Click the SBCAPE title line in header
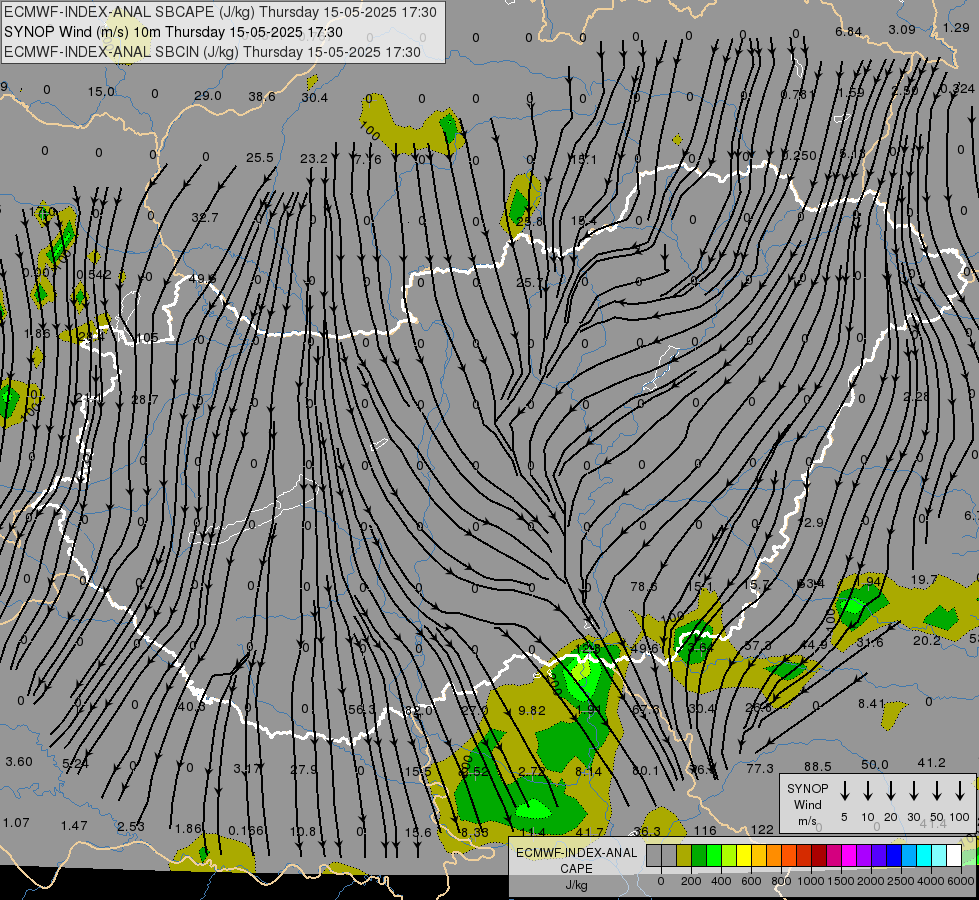The image size is (979, 900). pyautogui.click(x=220, y=12)
